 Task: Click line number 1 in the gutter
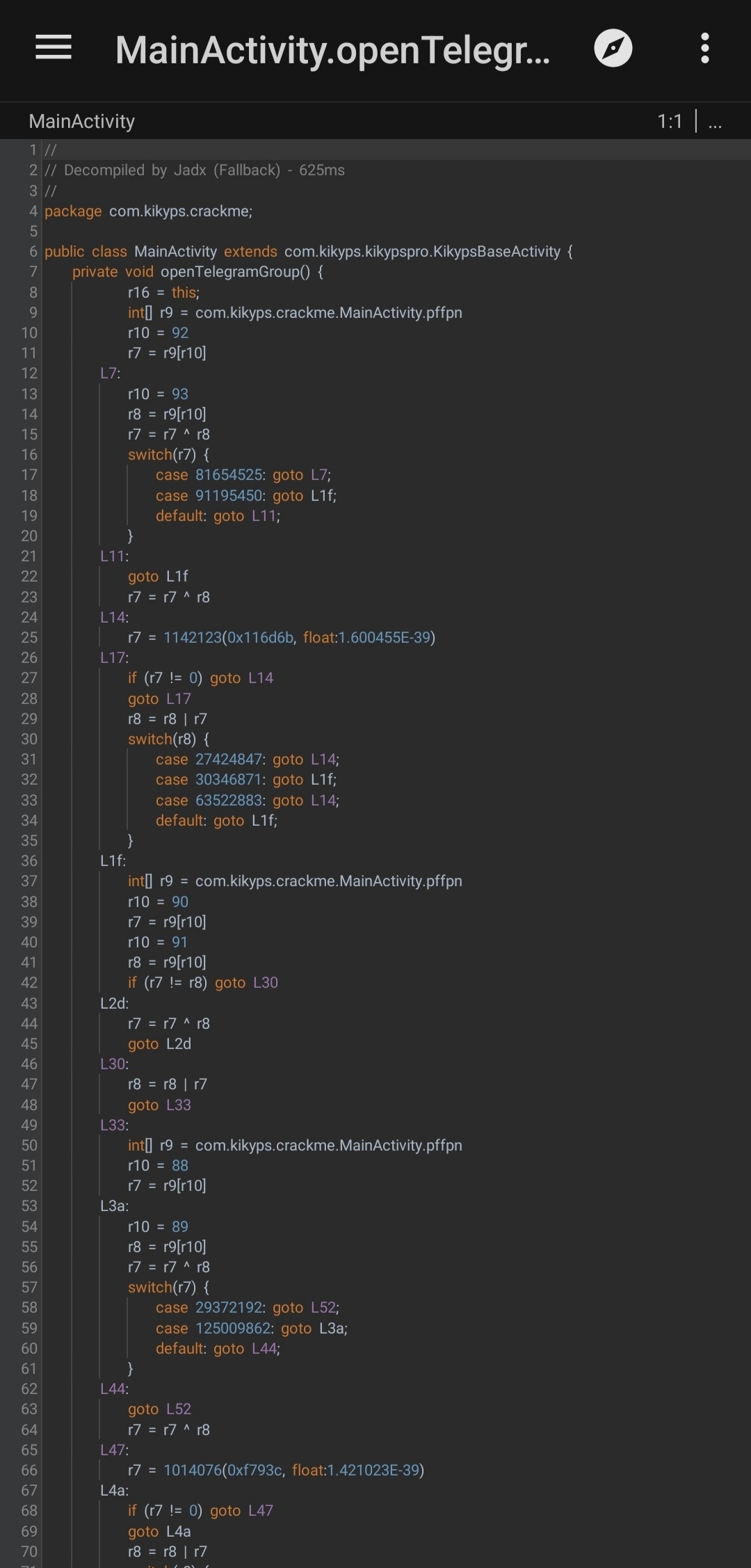(x=33, y=150)
